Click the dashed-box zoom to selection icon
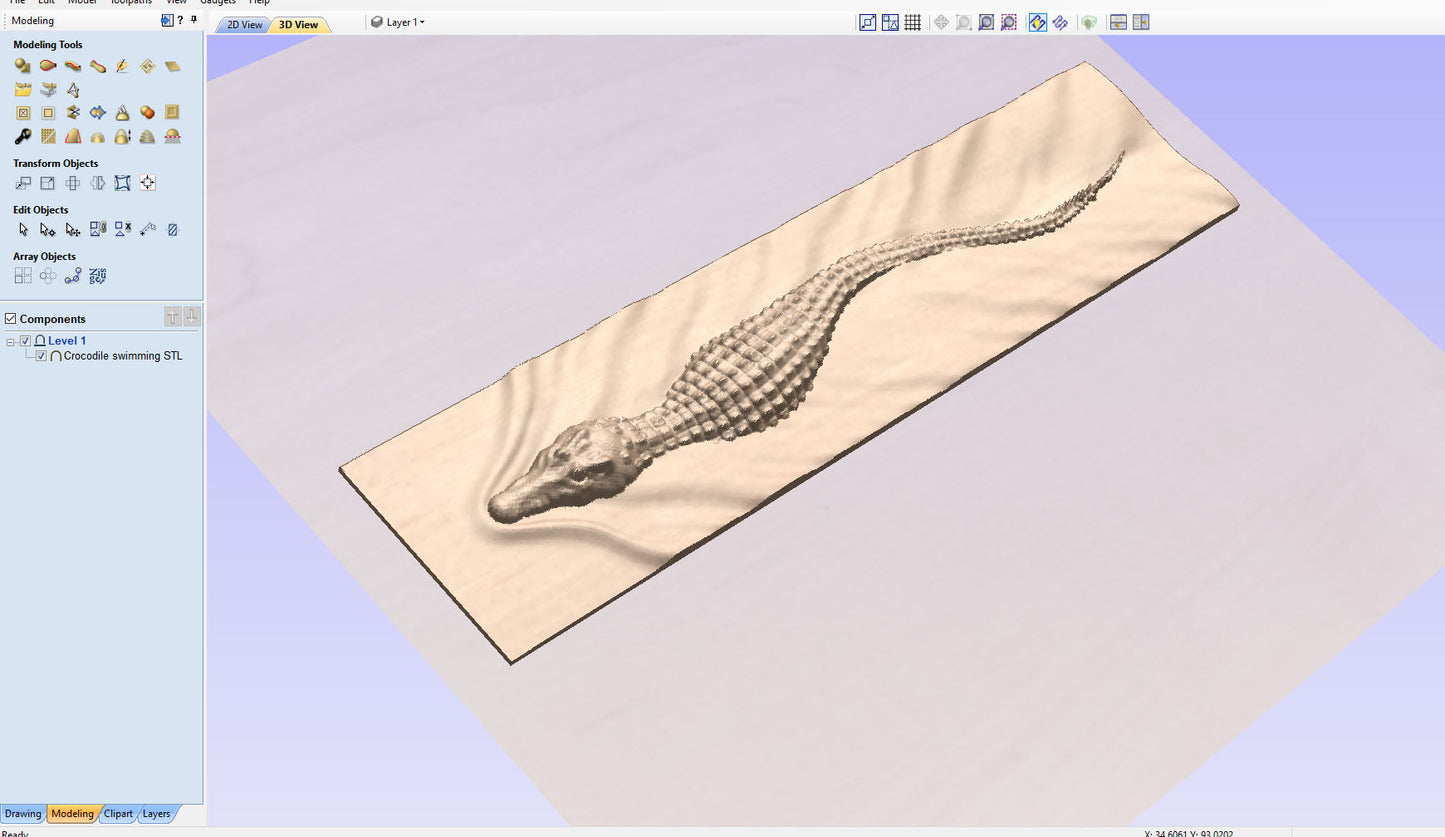 [x=1009, y=22]
